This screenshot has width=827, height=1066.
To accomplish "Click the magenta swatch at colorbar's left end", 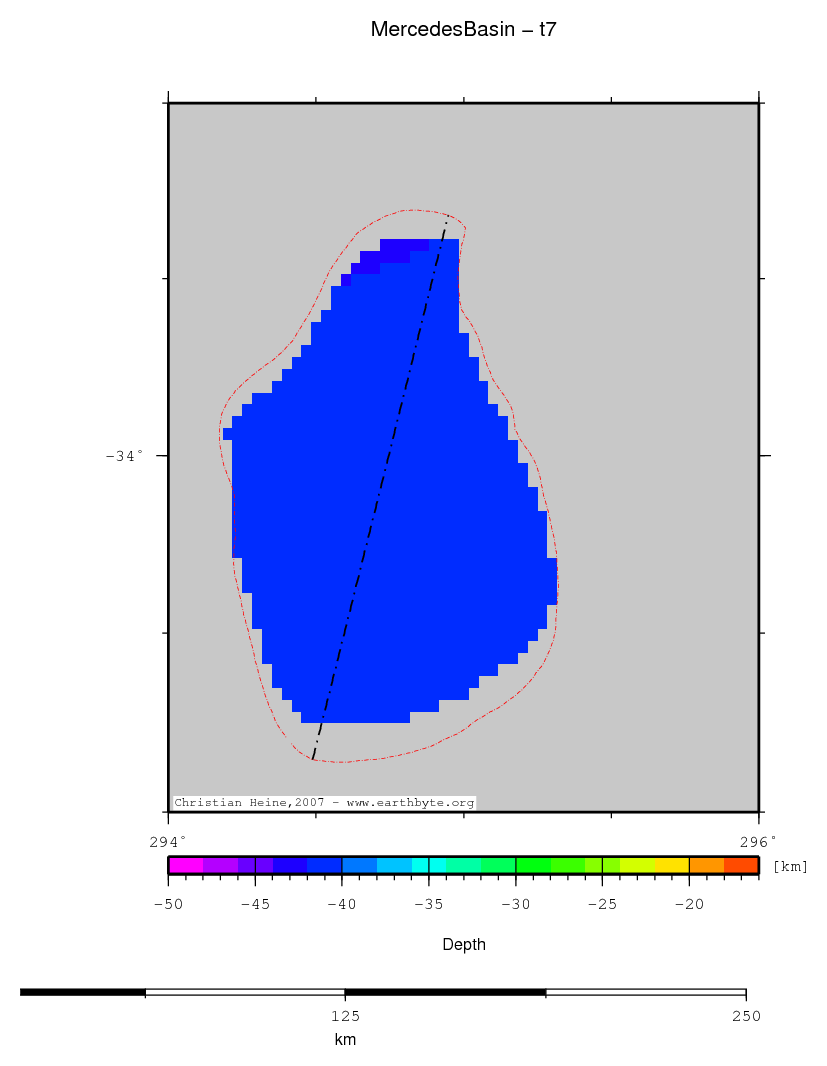I will click(x=186, y=865).
